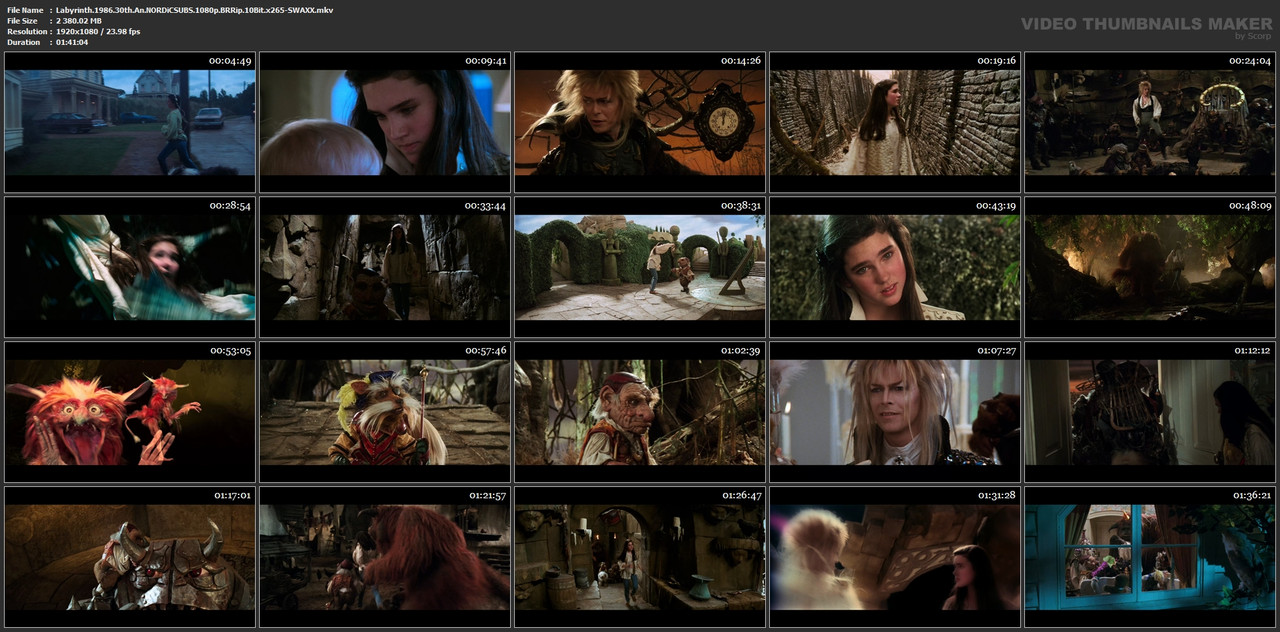Select the thumbnail at 00:19:16
Screen dimensions: 1280x632
pos(895,122)
